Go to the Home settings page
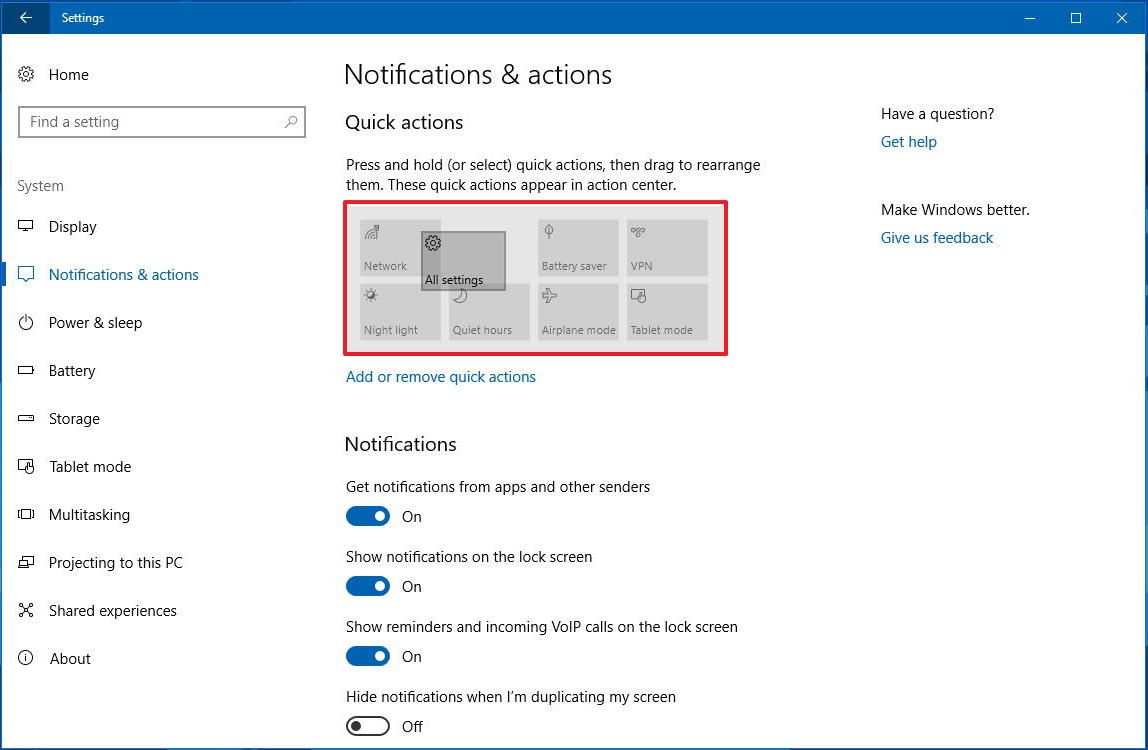Image resolution: width=1148 pixels, height=750 pixels. click(68, 74)
